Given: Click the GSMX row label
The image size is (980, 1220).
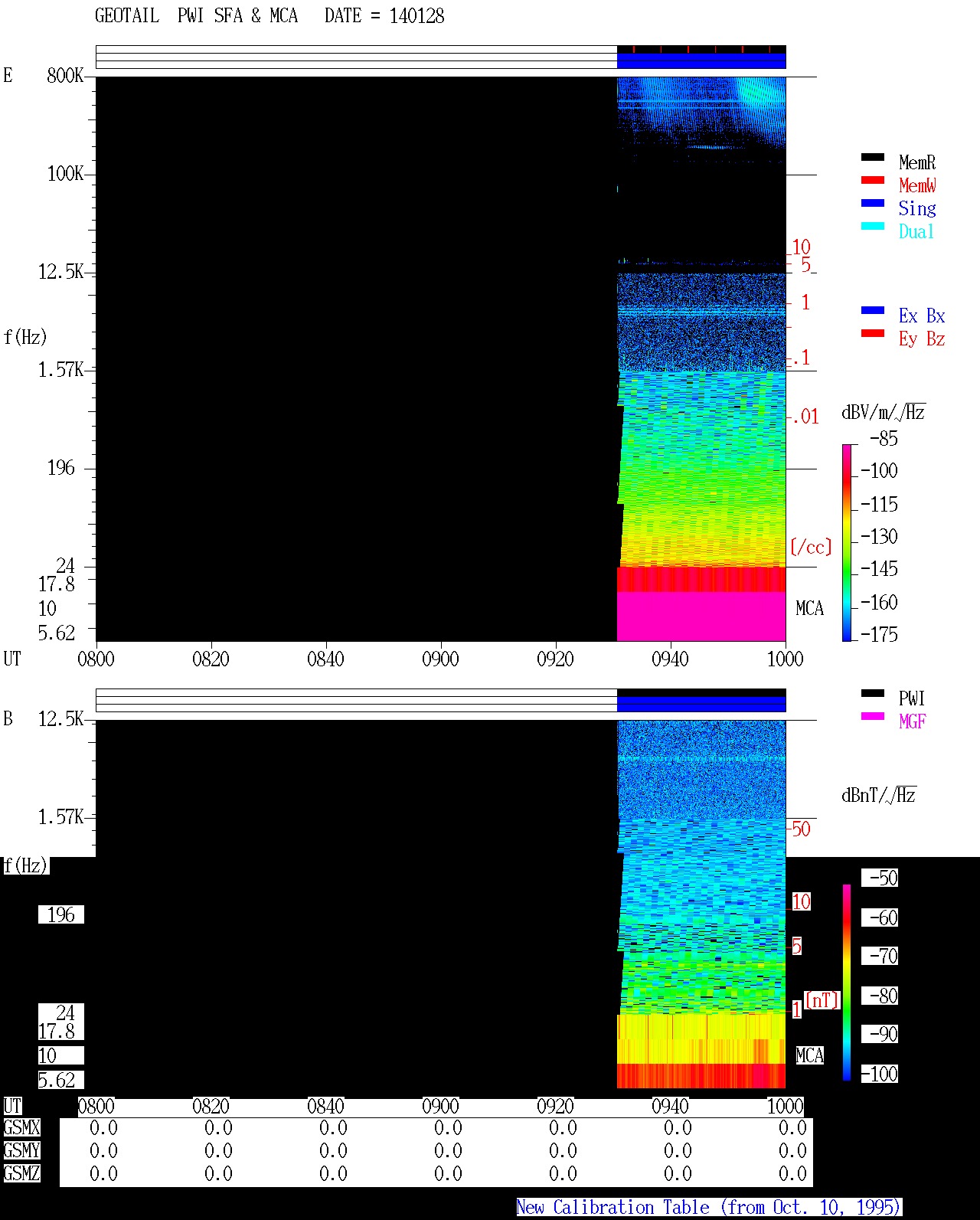Looking at the screenshot, I should point(21,1127).
